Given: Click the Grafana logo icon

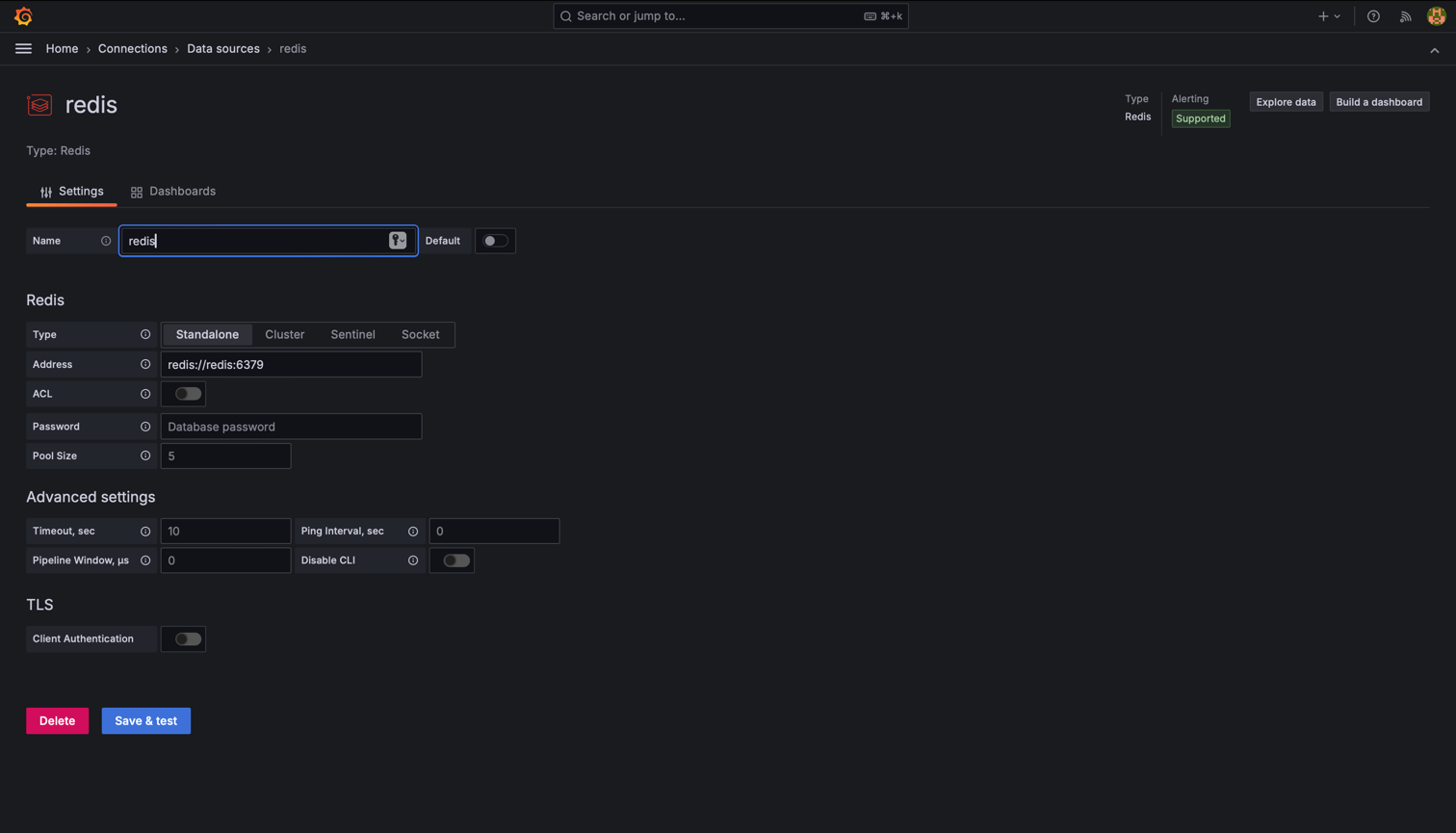Looking at the screenshot, I should point(23,16).
